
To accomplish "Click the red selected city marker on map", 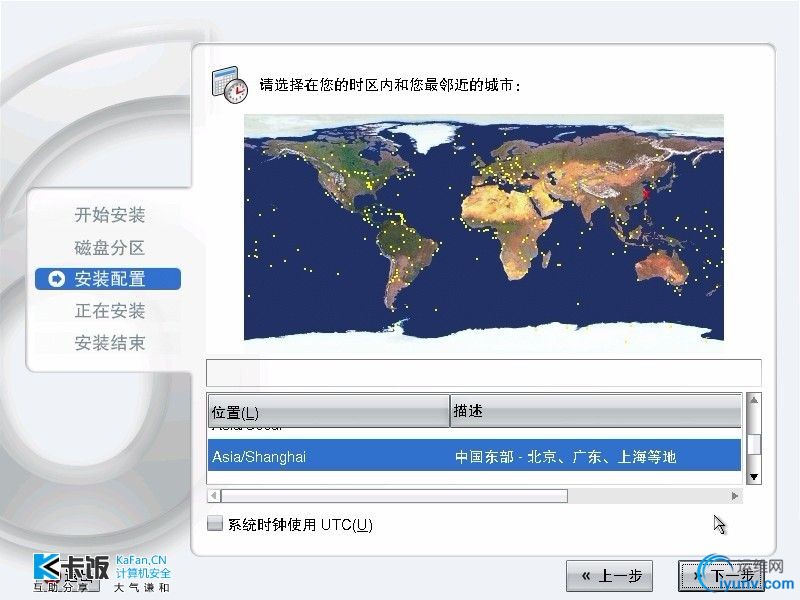I will [x=647, y=194].
